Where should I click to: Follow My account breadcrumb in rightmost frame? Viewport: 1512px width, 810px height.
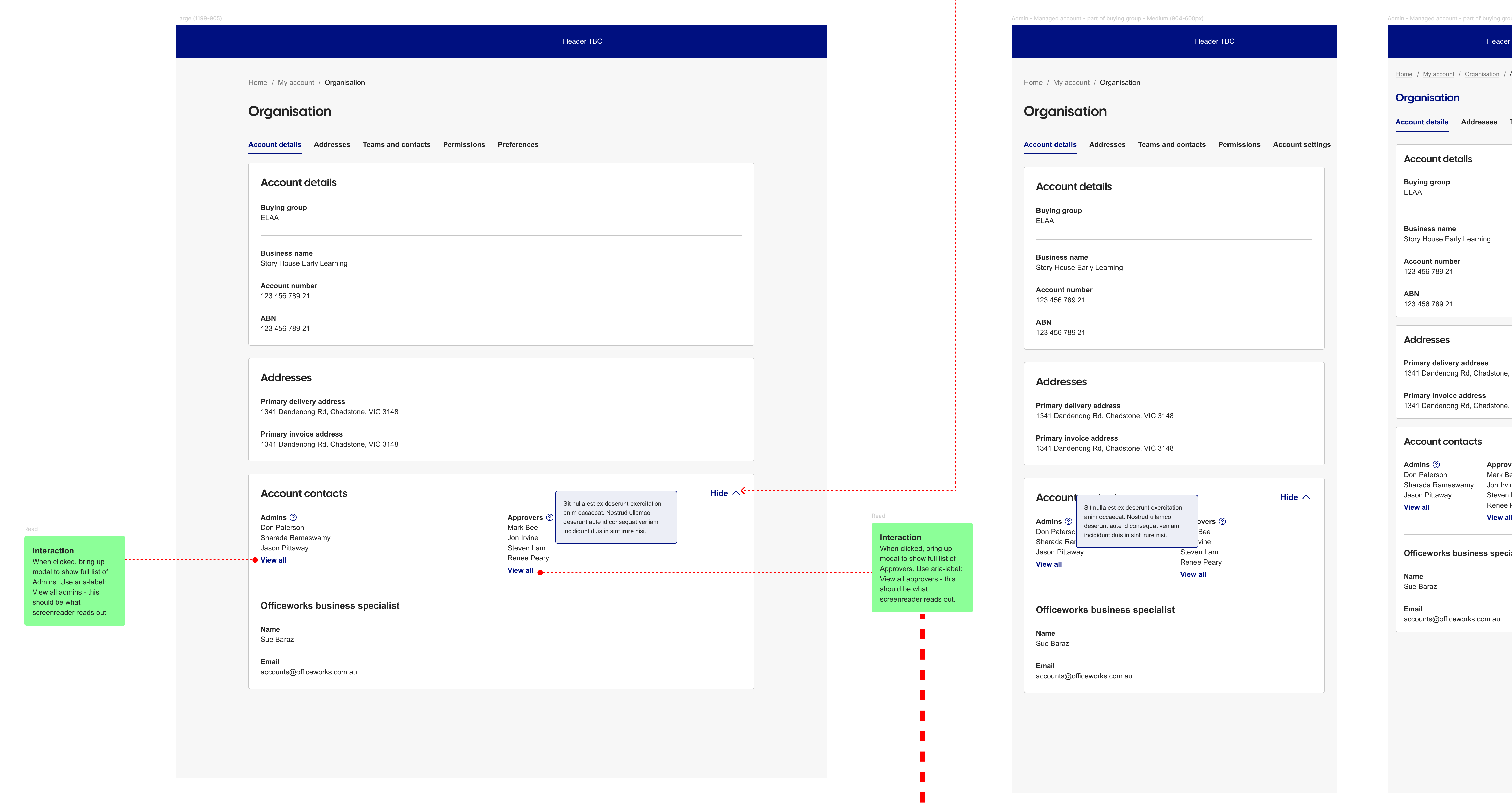tap(1438, 74)
